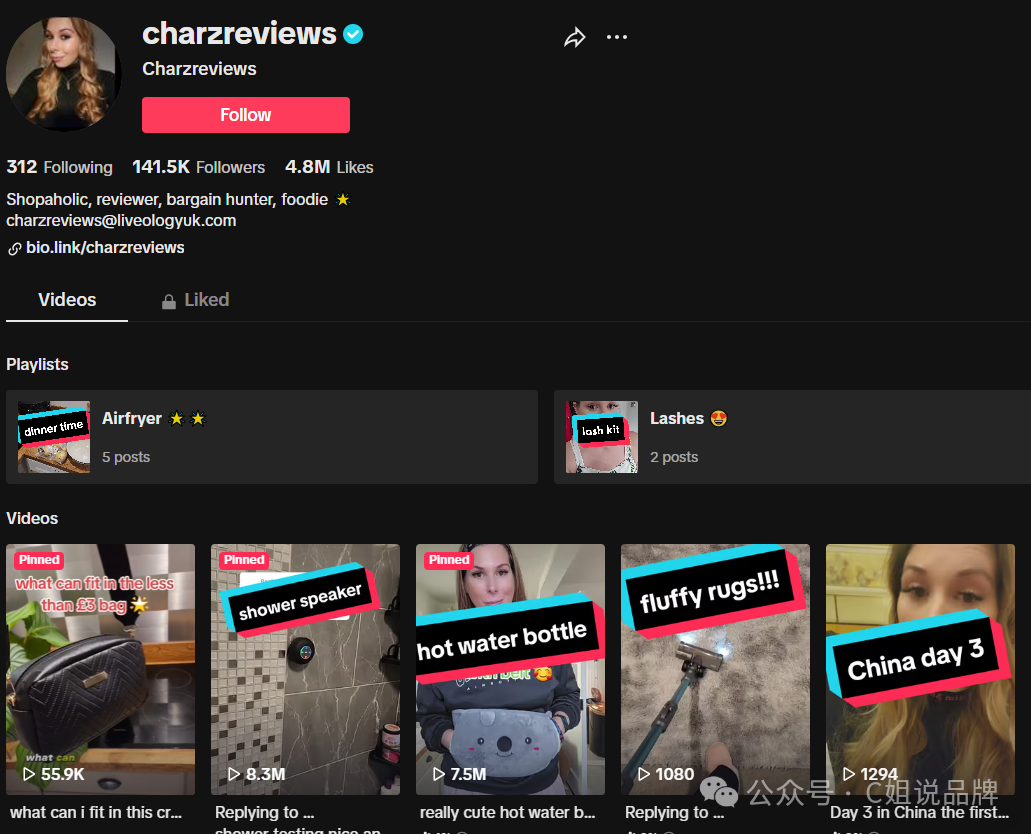
Task: Open the charzreviews profile picture
Action: tap(64, 74)
